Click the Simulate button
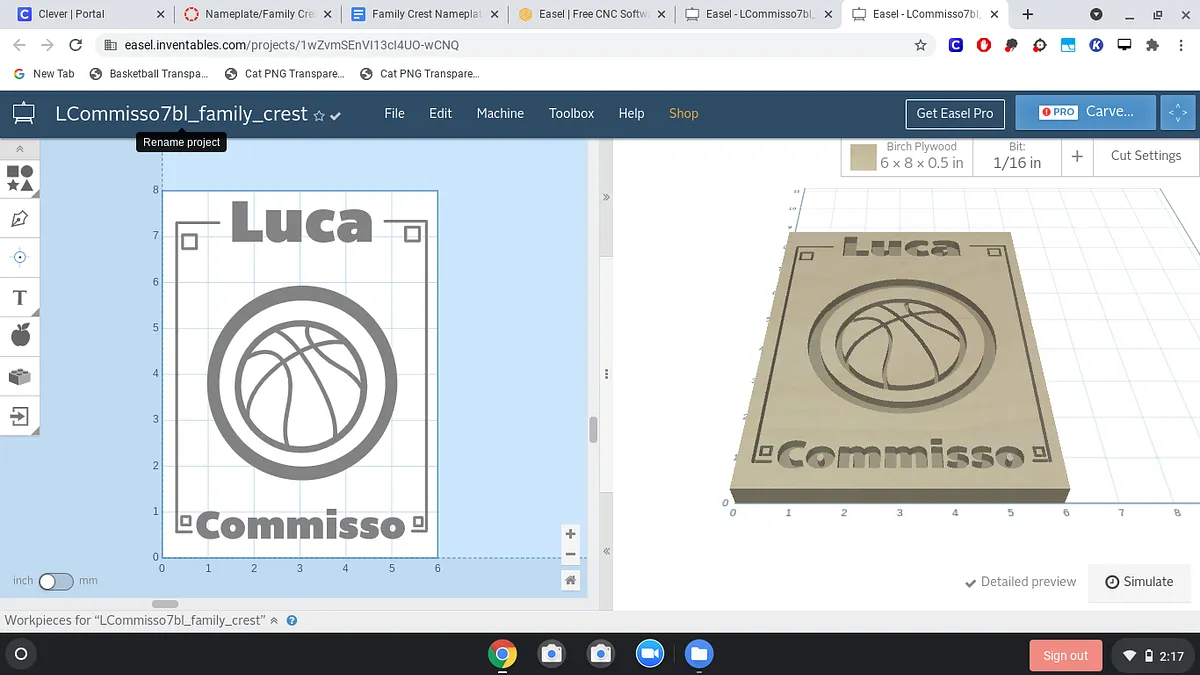This screenshot has height=675, width=1200. click(1140, 582)
